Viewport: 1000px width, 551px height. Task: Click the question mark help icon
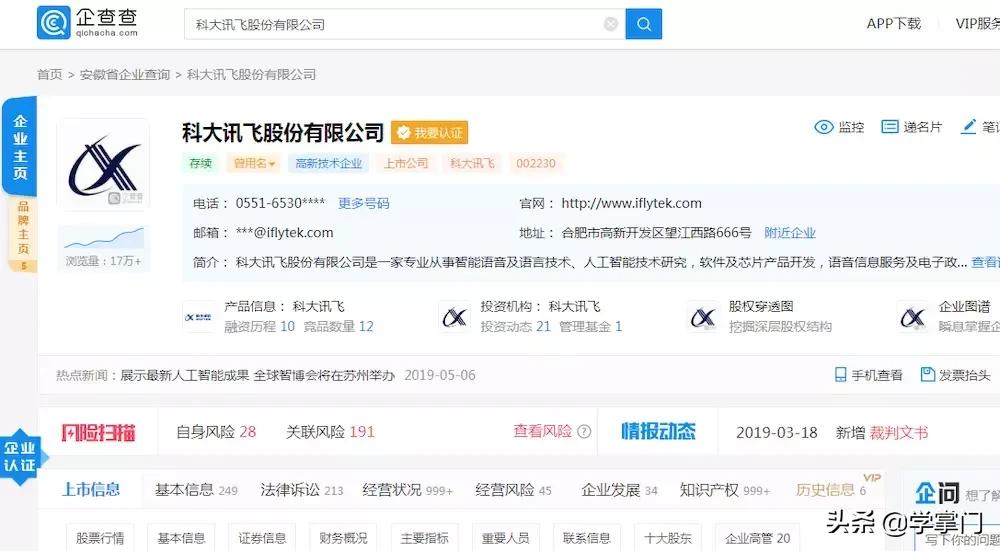[584, 432]
